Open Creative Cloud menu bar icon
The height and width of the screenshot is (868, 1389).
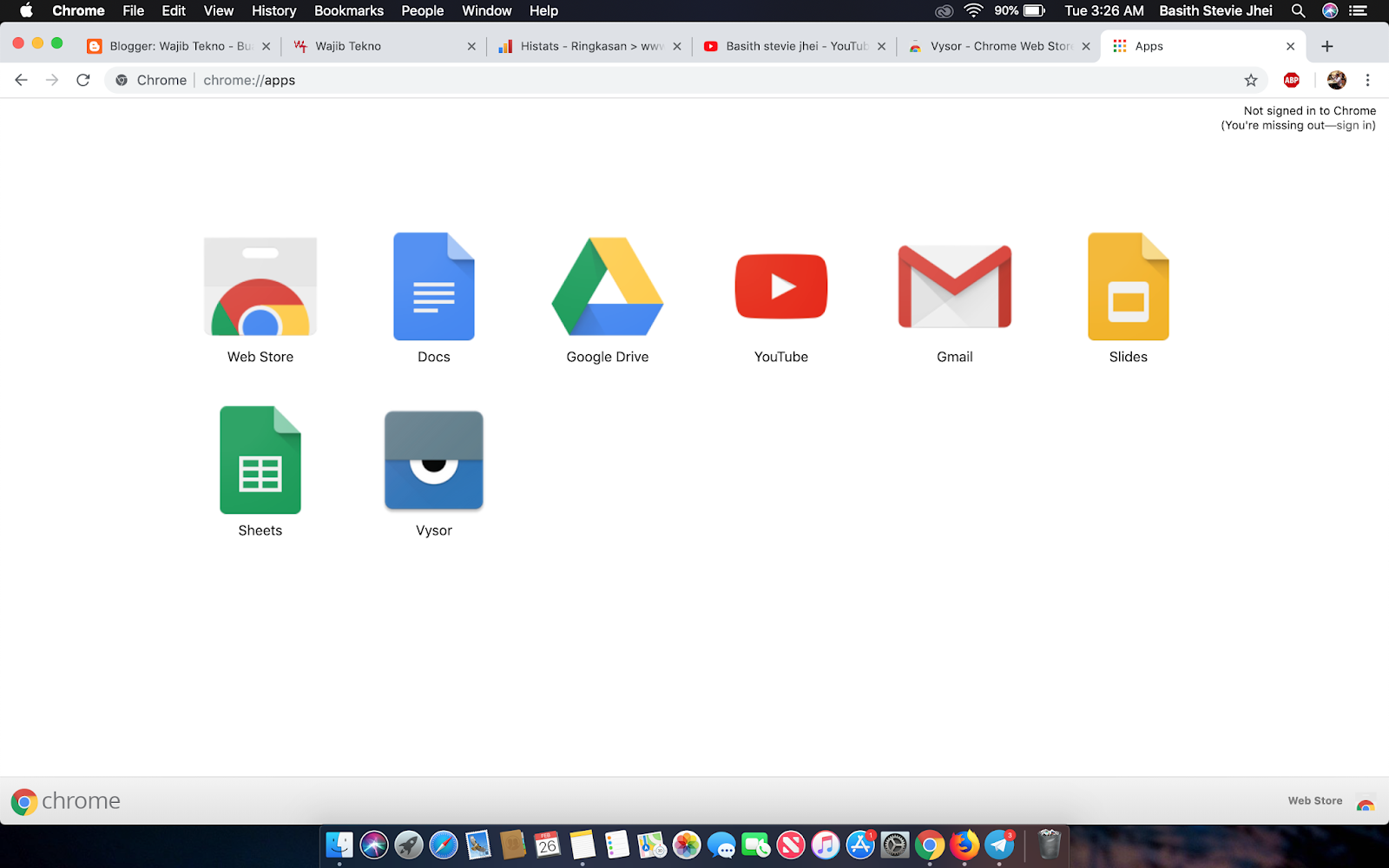(x=944, y=10)
